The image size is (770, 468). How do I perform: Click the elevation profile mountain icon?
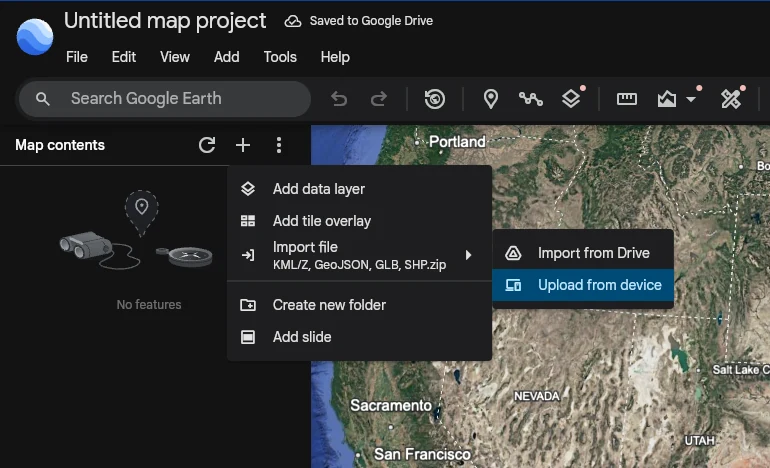point(666,99)
